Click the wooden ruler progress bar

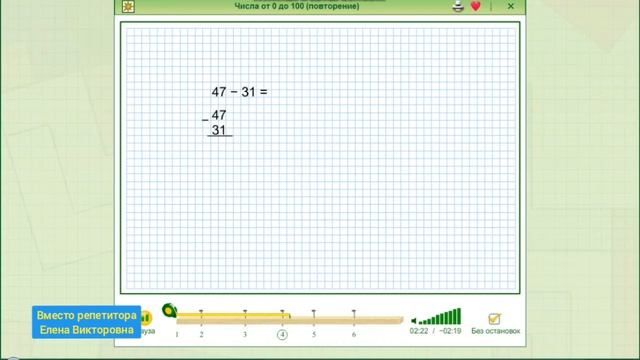pyautogui.click(x=290, y=320)
